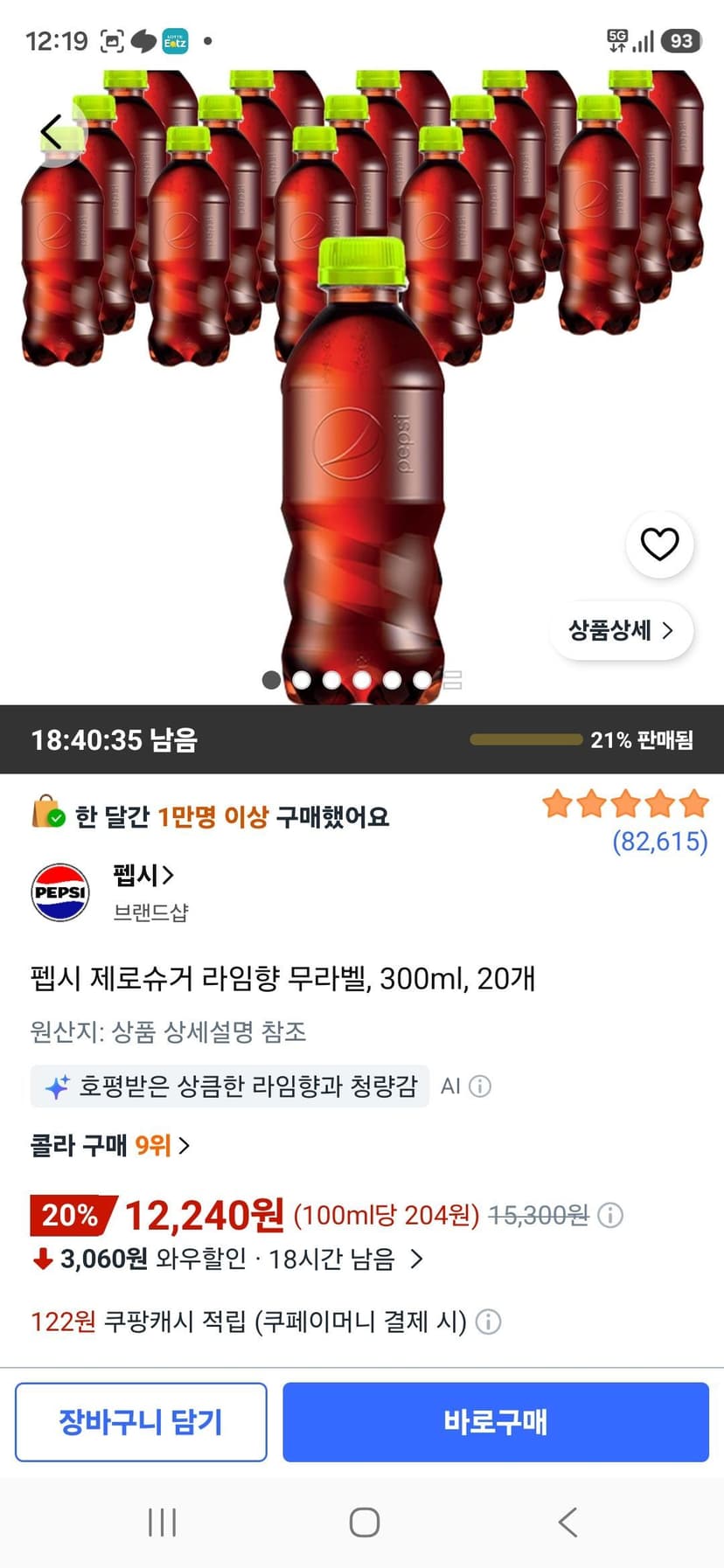
Task: Tap AI summary info icon
Action: (x=480, y=1086)
